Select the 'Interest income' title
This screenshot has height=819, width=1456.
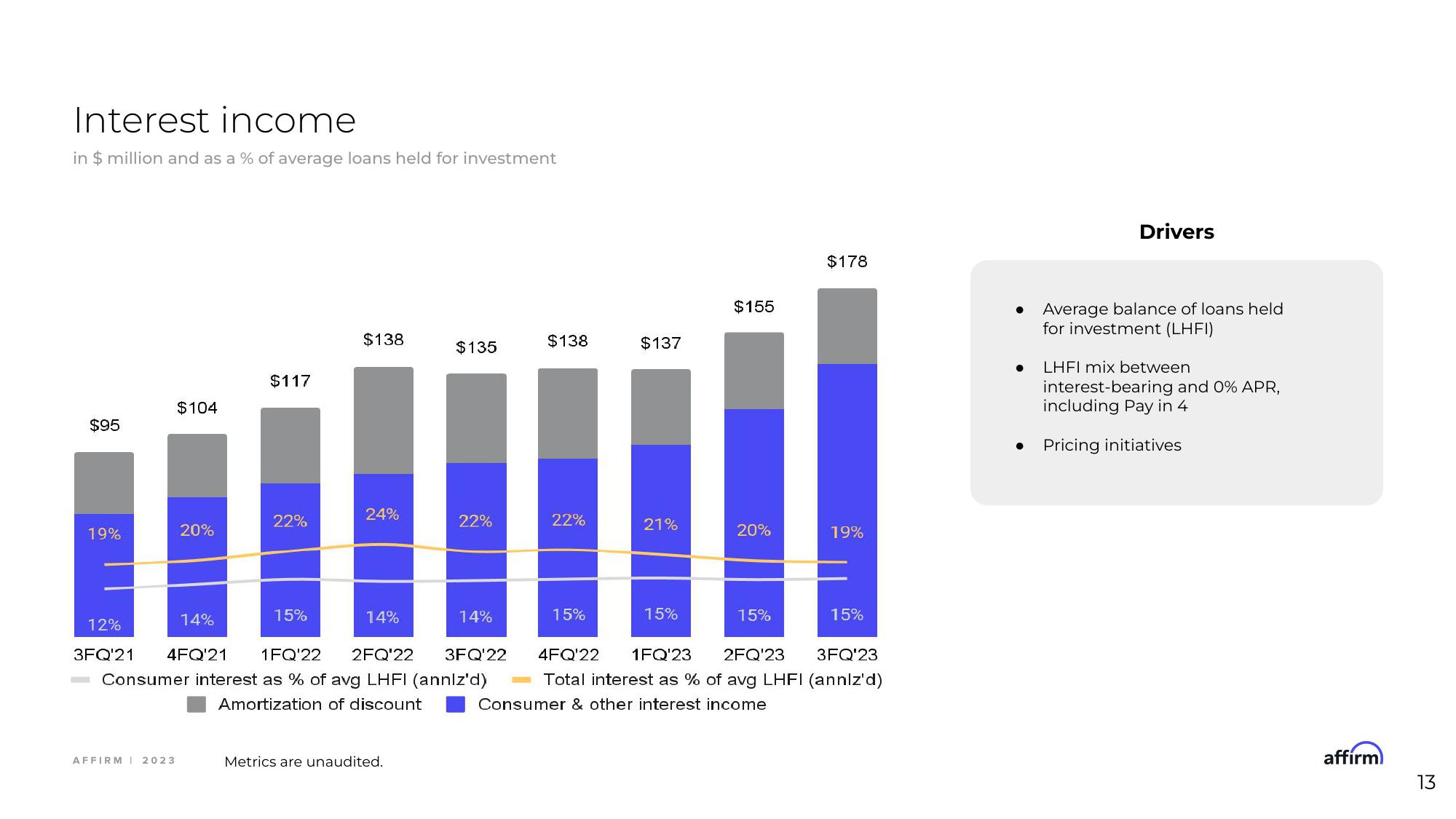pyautogui.click(x=215, y=120)
